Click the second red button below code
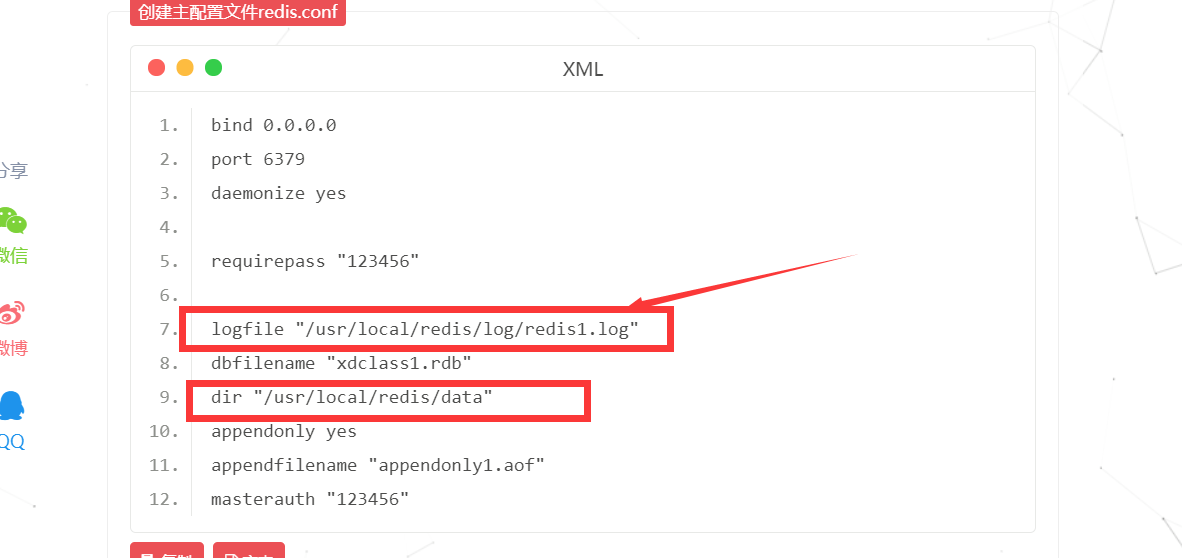The image size is (1182, 558). click(249, 550)
